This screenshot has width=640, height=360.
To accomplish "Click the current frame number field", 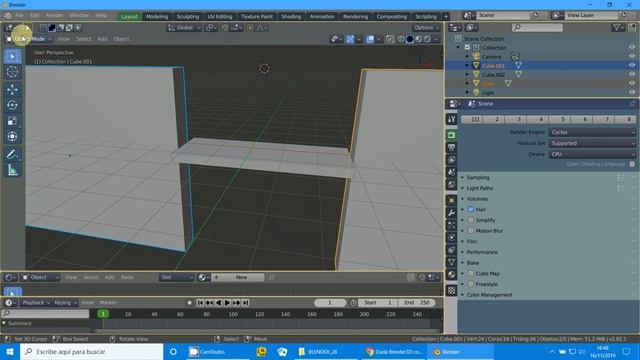I will pos(330,303).
